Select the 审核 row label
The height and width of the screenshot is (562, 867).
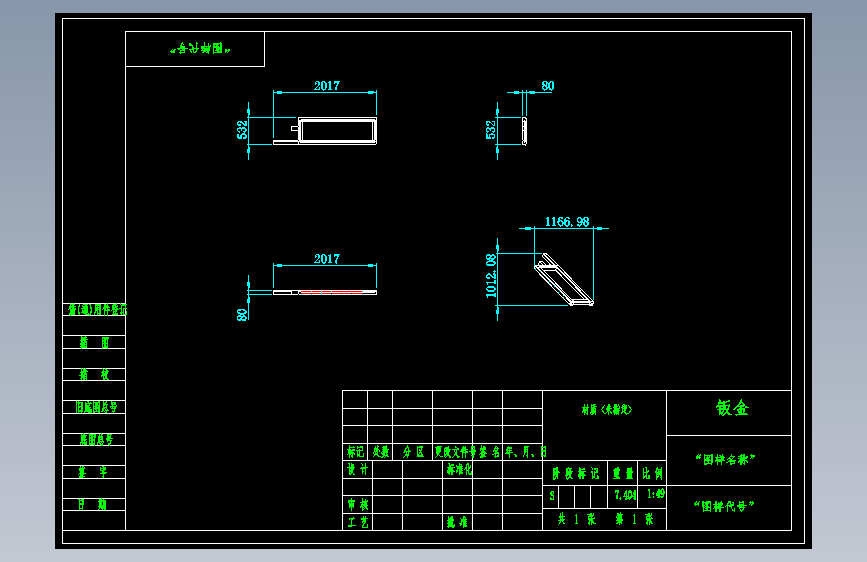coord(358,504)
